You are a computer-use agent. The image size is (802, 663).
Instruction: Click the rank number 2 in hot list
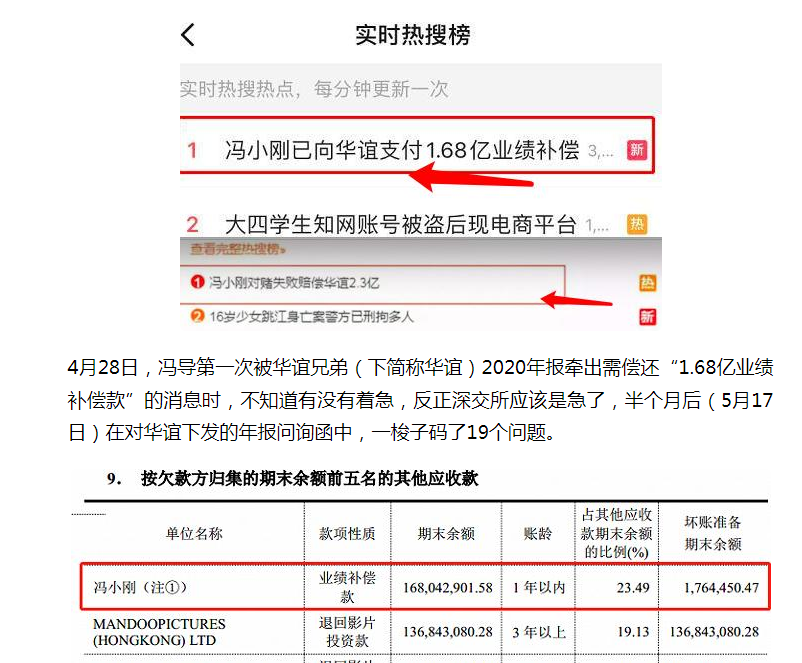[192, 225]
